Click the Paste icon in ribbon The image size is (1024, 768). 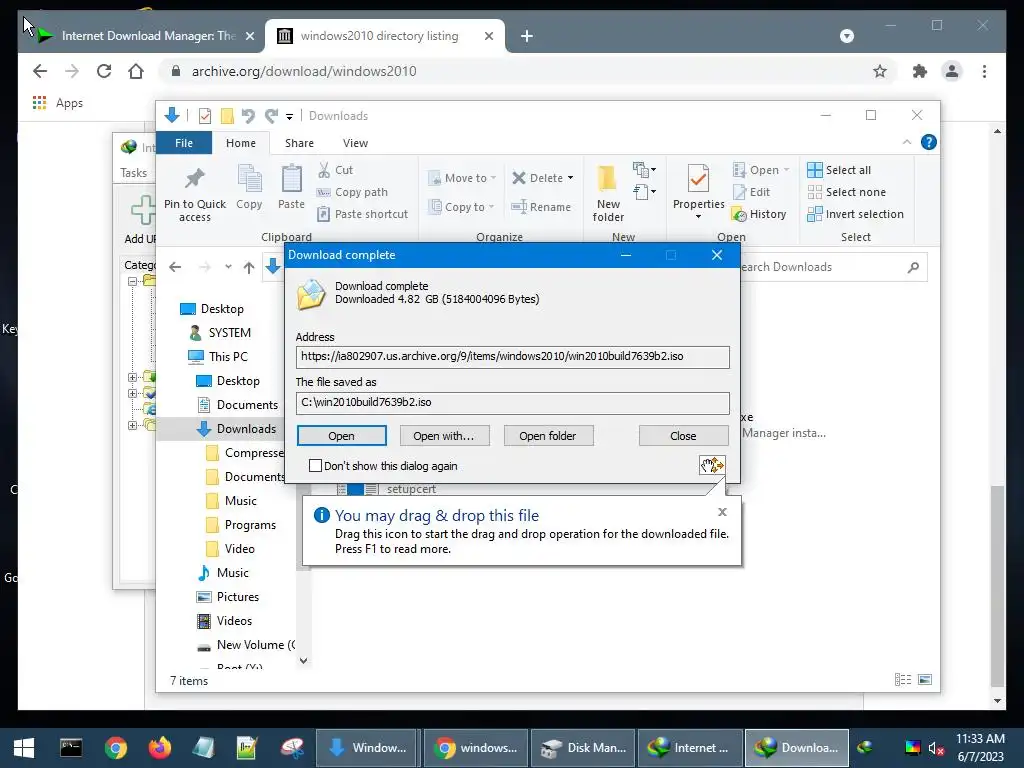291,179
